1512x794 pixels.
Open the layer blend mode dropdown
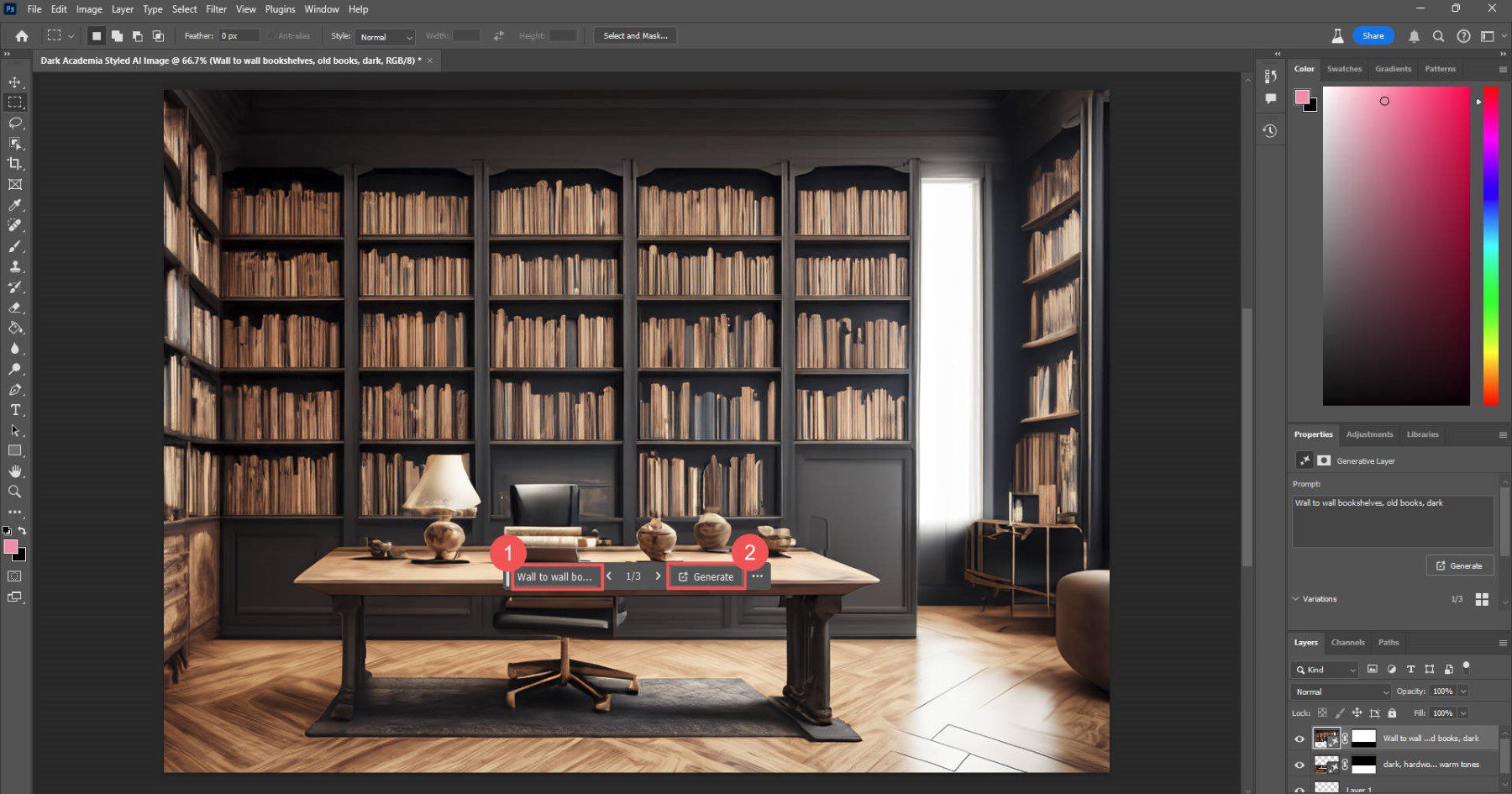(x=1339, y=691)
